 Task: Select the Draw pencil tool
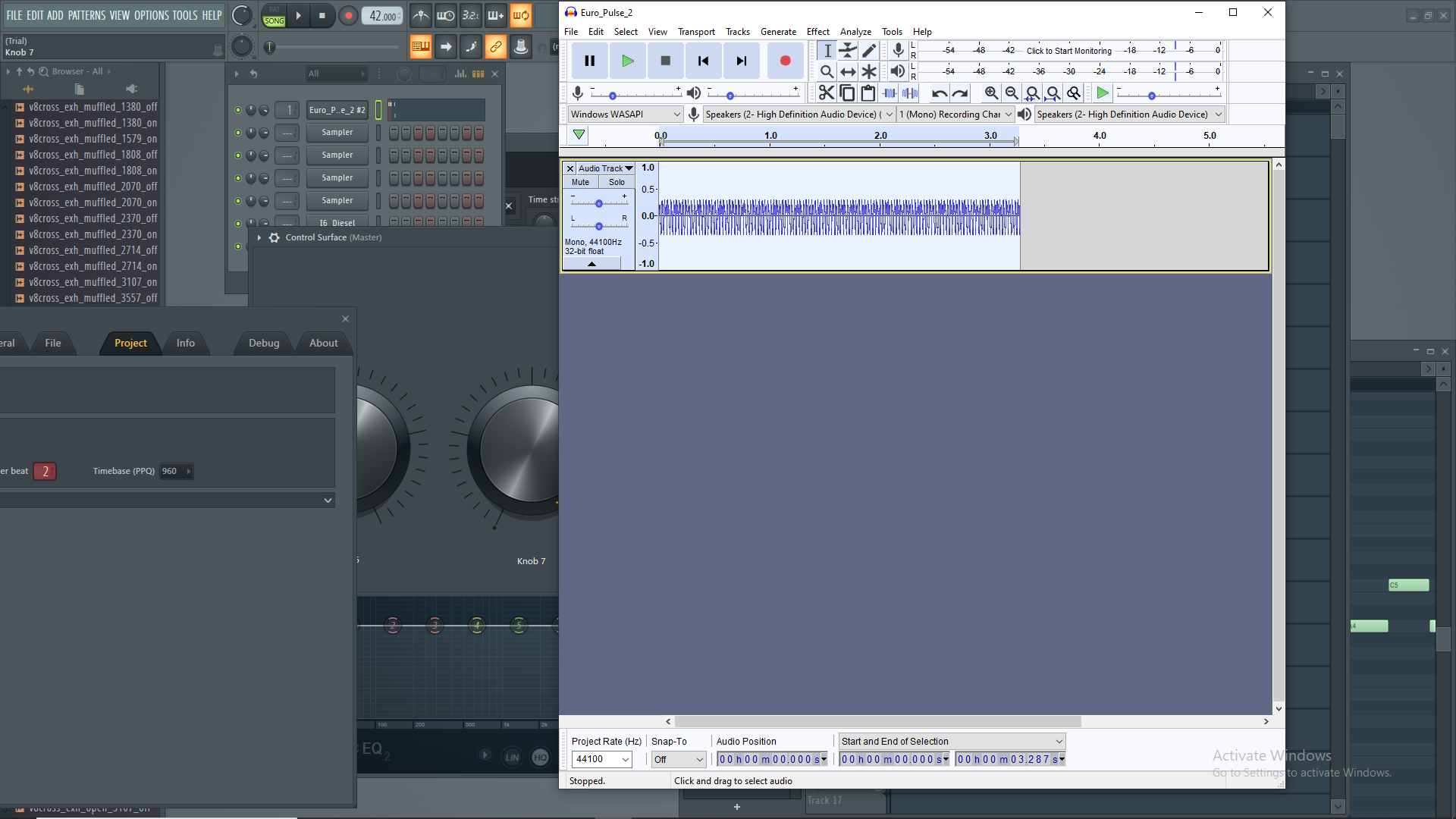pos(869,51)
